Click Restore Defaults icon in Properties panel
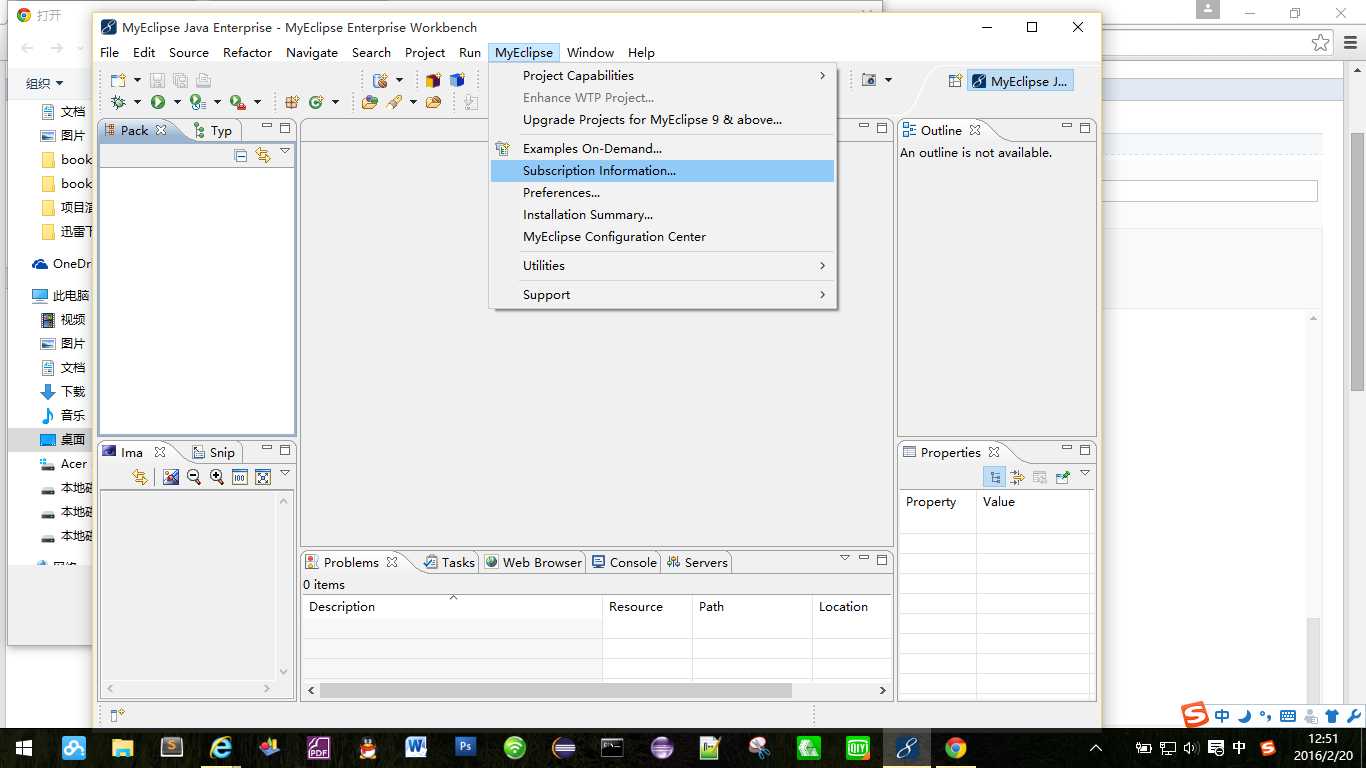 pyautogui.click(x=1040, y=477)
